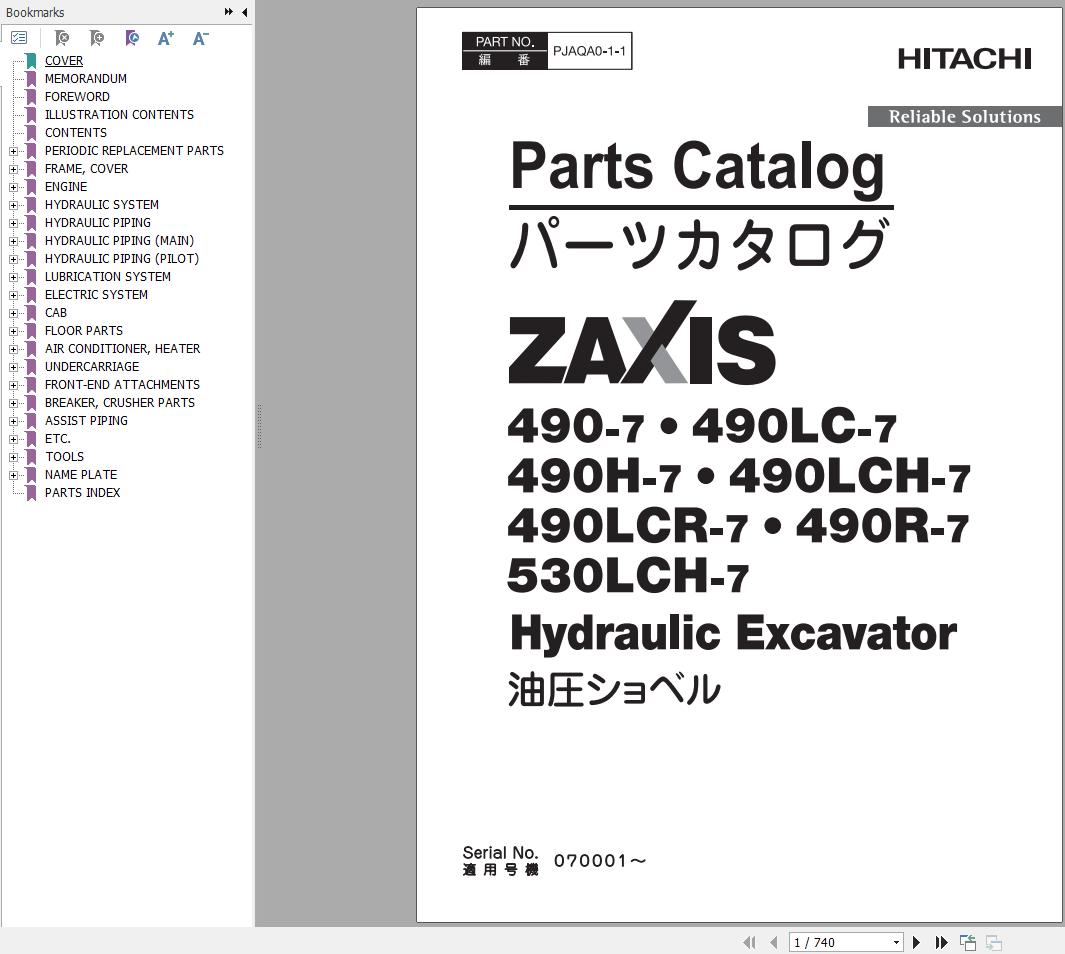This screenshot has width=1065, height=954.
Task: Click the PARTS INDEX bookmark icon
Action: (31, 493)
